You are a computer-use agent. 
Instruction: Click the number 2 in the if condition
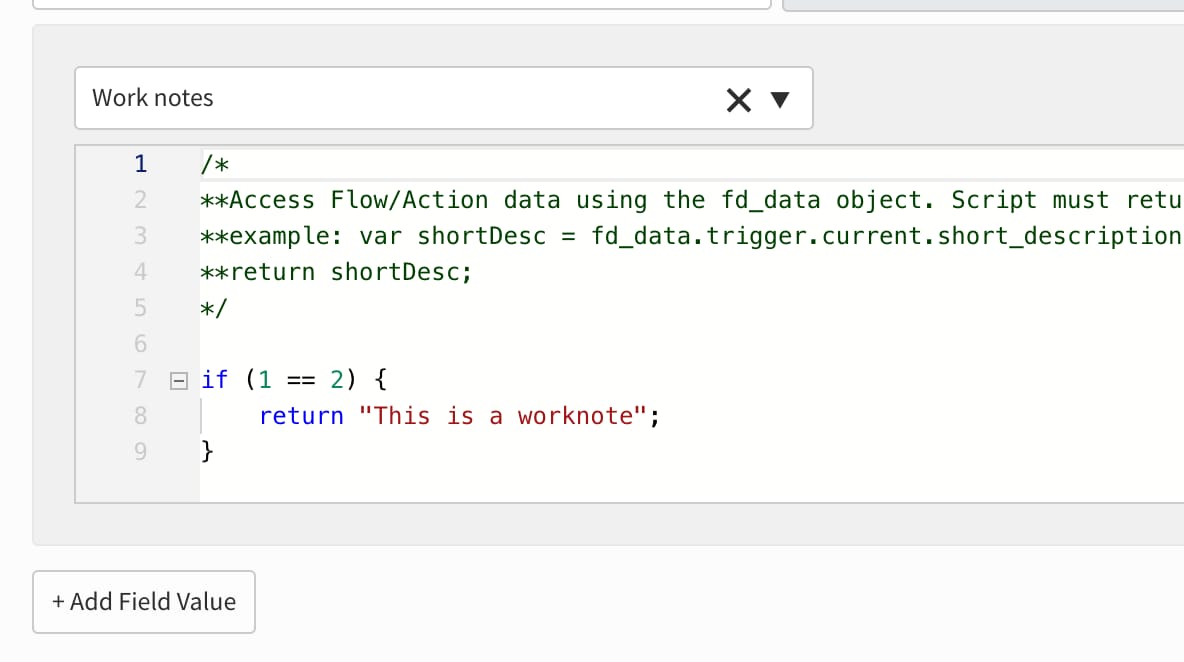point(337,380)
